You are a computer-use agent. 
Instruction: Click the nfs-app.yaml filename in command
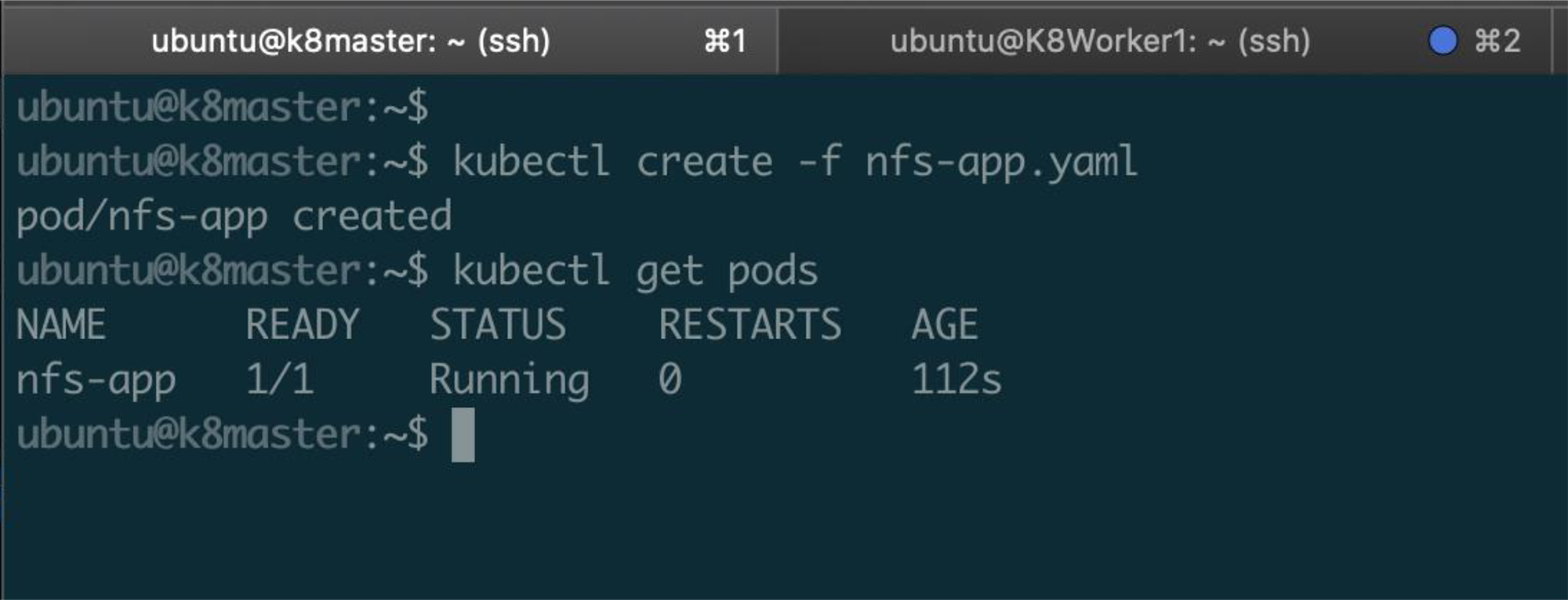point(1000,162)
